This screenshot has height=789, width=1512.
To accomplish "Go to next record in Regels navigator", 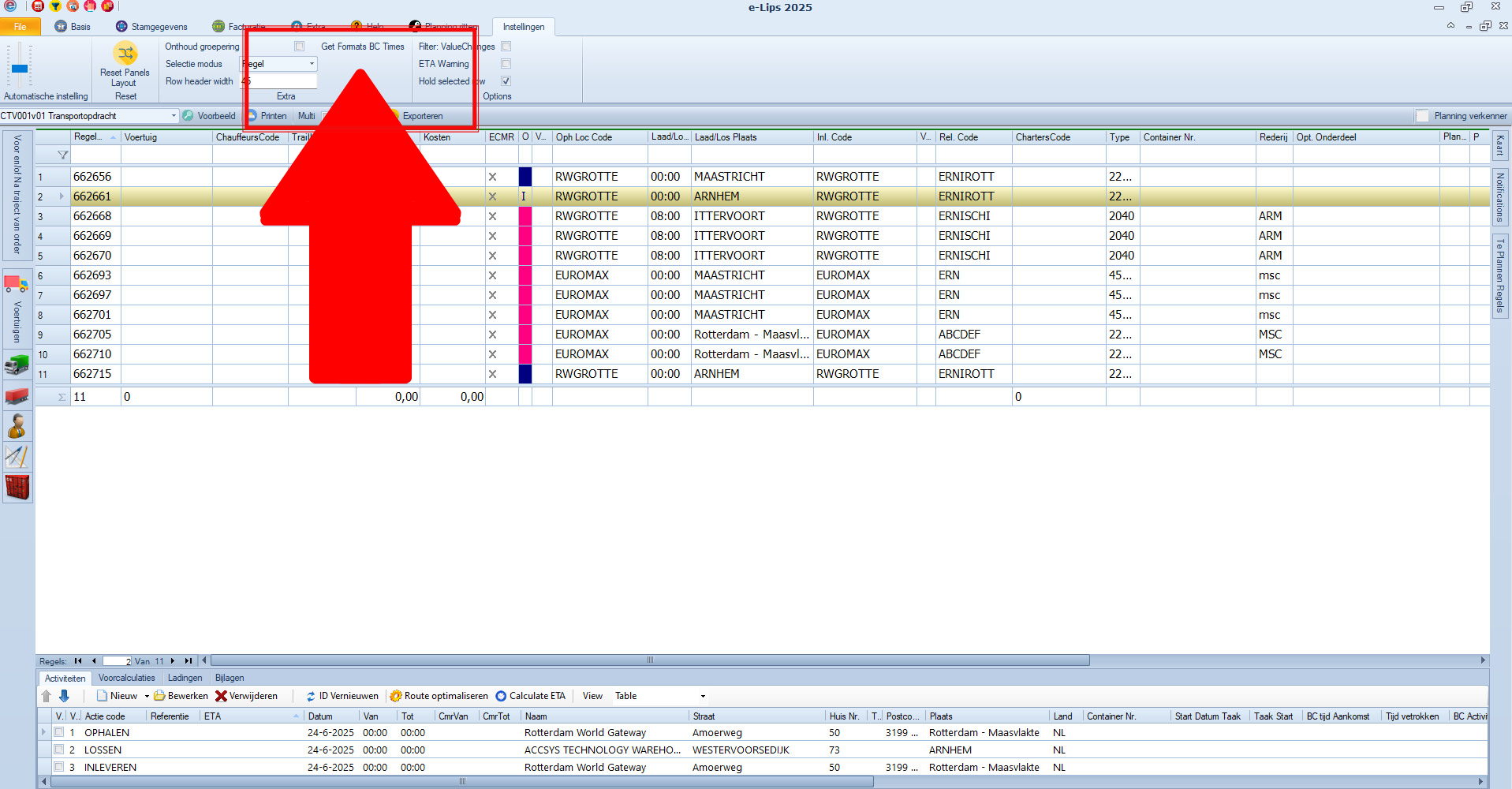I will [x=172, y=661].
